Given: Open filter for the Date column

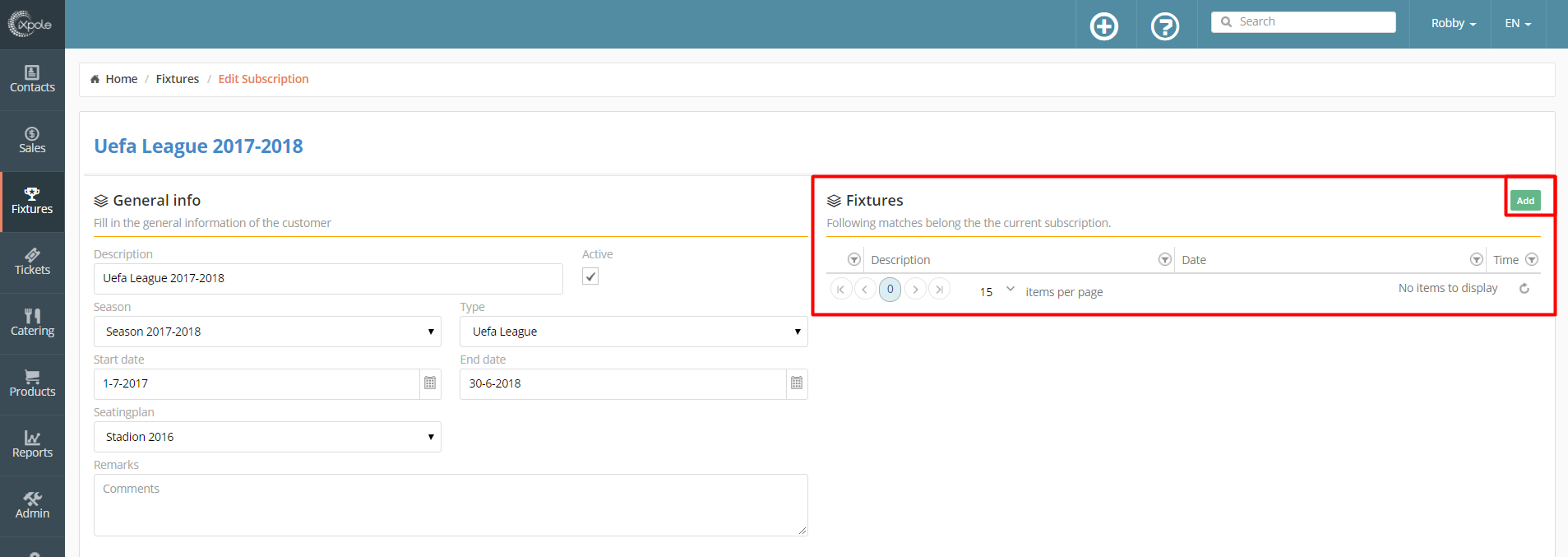Looking at the screenshot, I should coord(1477,259).
